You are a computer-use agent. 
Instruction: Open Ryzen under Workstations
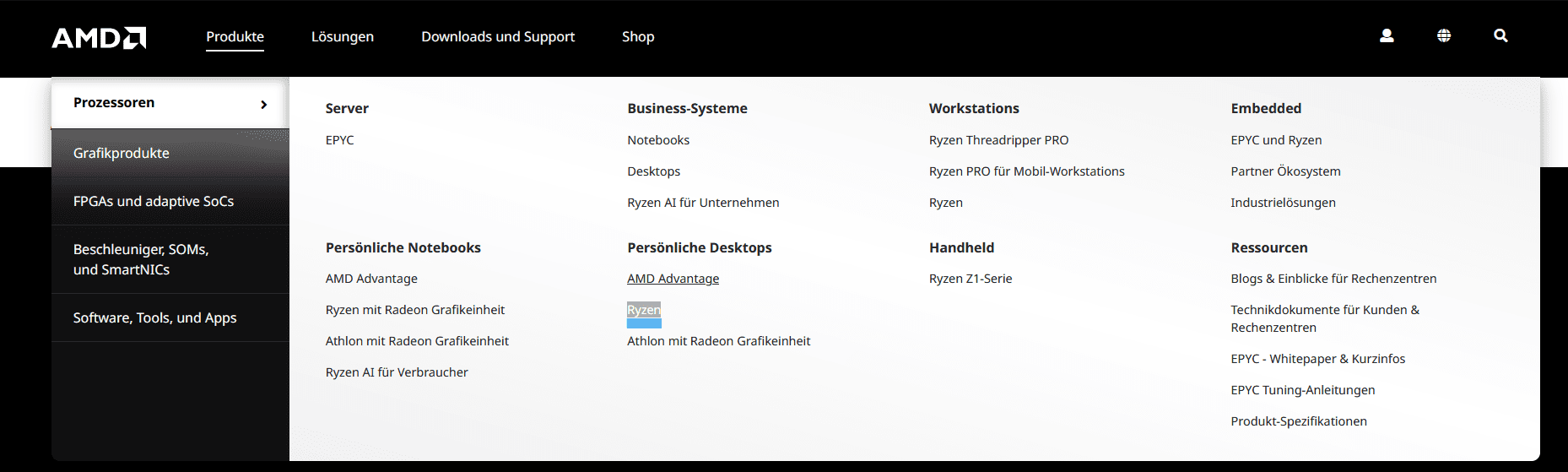(x=946, y=203)
